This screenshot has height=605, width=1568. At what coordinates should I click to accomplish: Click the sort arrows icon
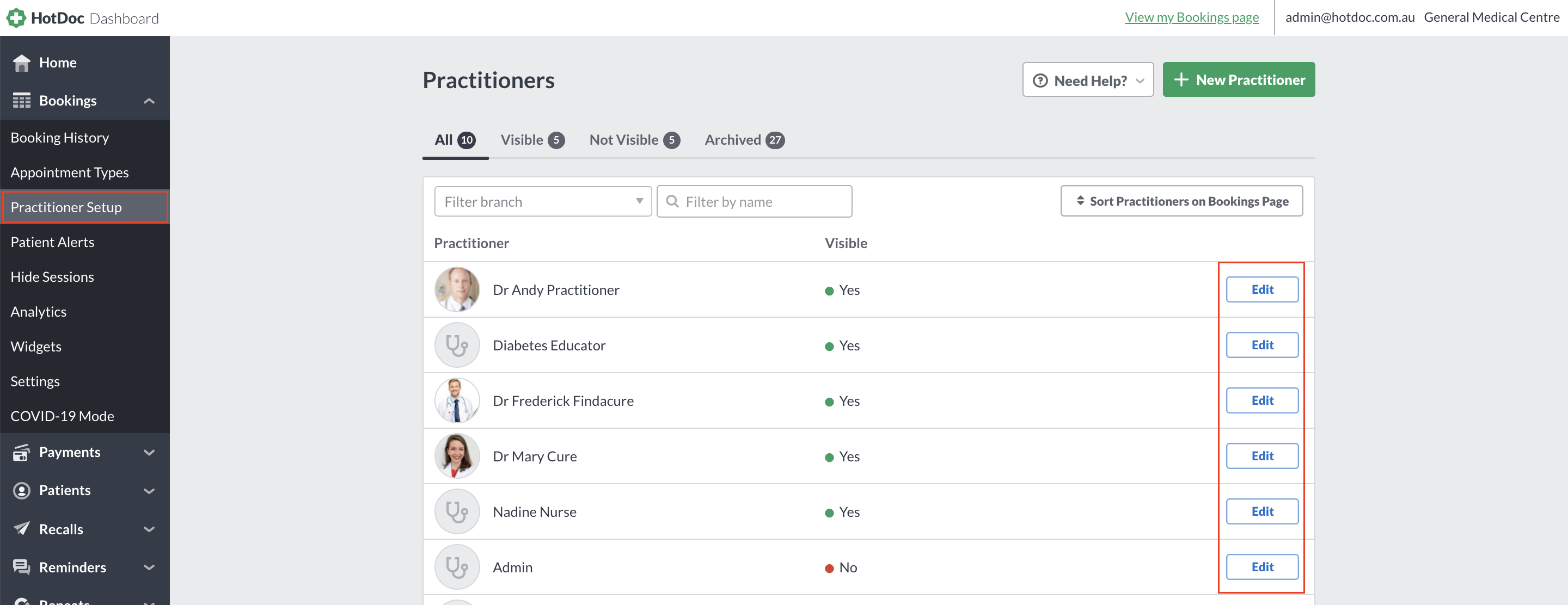(x=1080, y=201)
